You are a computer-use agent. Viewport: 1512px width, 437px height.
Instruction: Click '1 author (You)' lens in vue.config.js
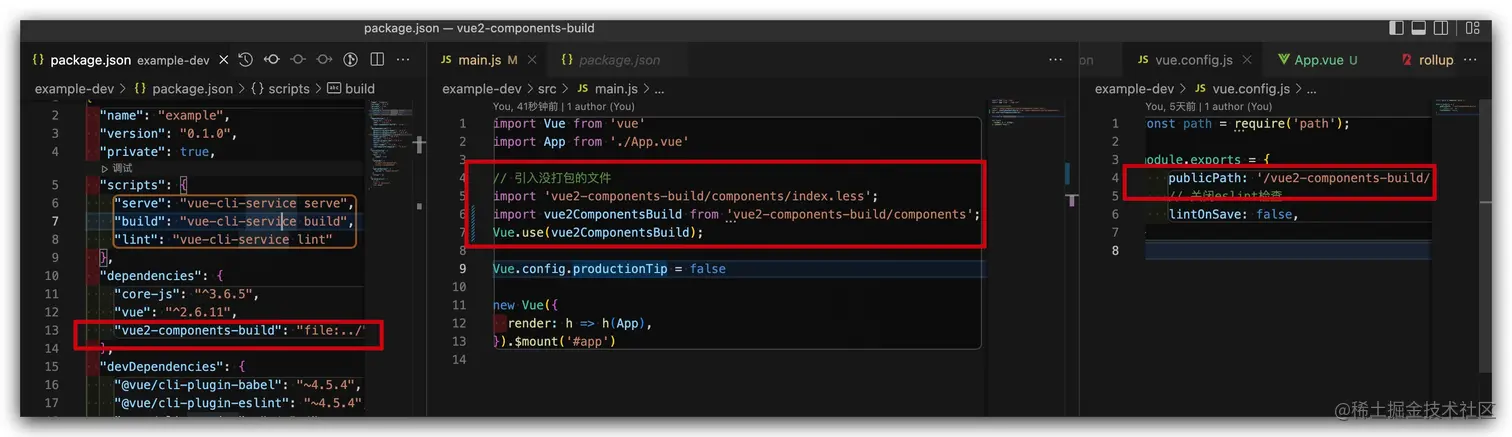[x=1239, y=106]
